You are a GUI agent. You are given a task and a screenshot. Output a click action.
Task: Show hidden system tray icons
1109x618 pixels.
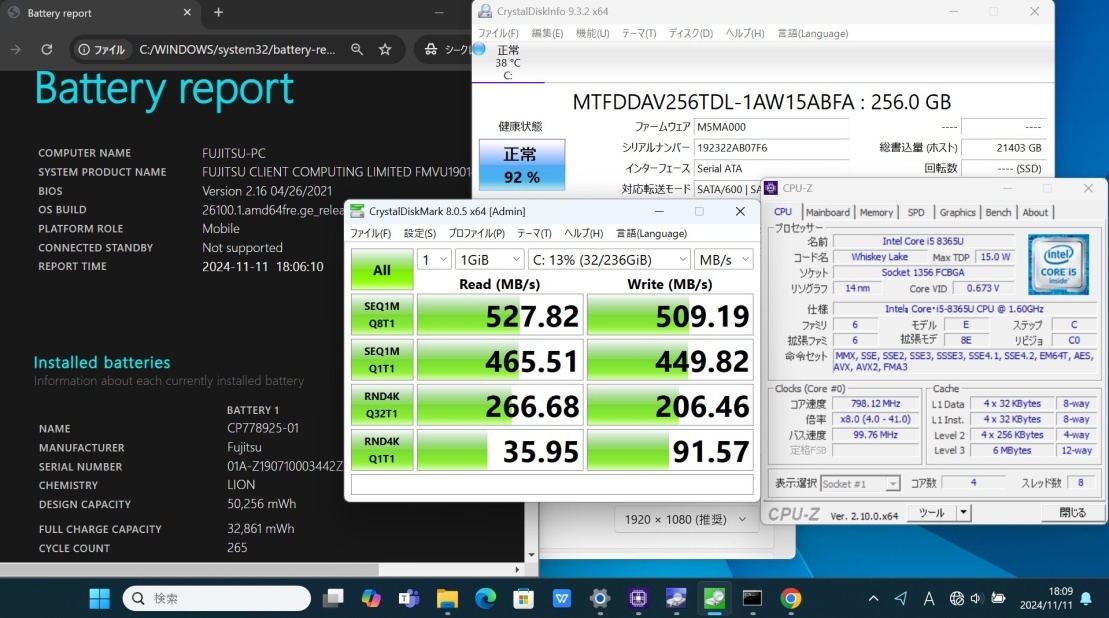pos(873,598)
